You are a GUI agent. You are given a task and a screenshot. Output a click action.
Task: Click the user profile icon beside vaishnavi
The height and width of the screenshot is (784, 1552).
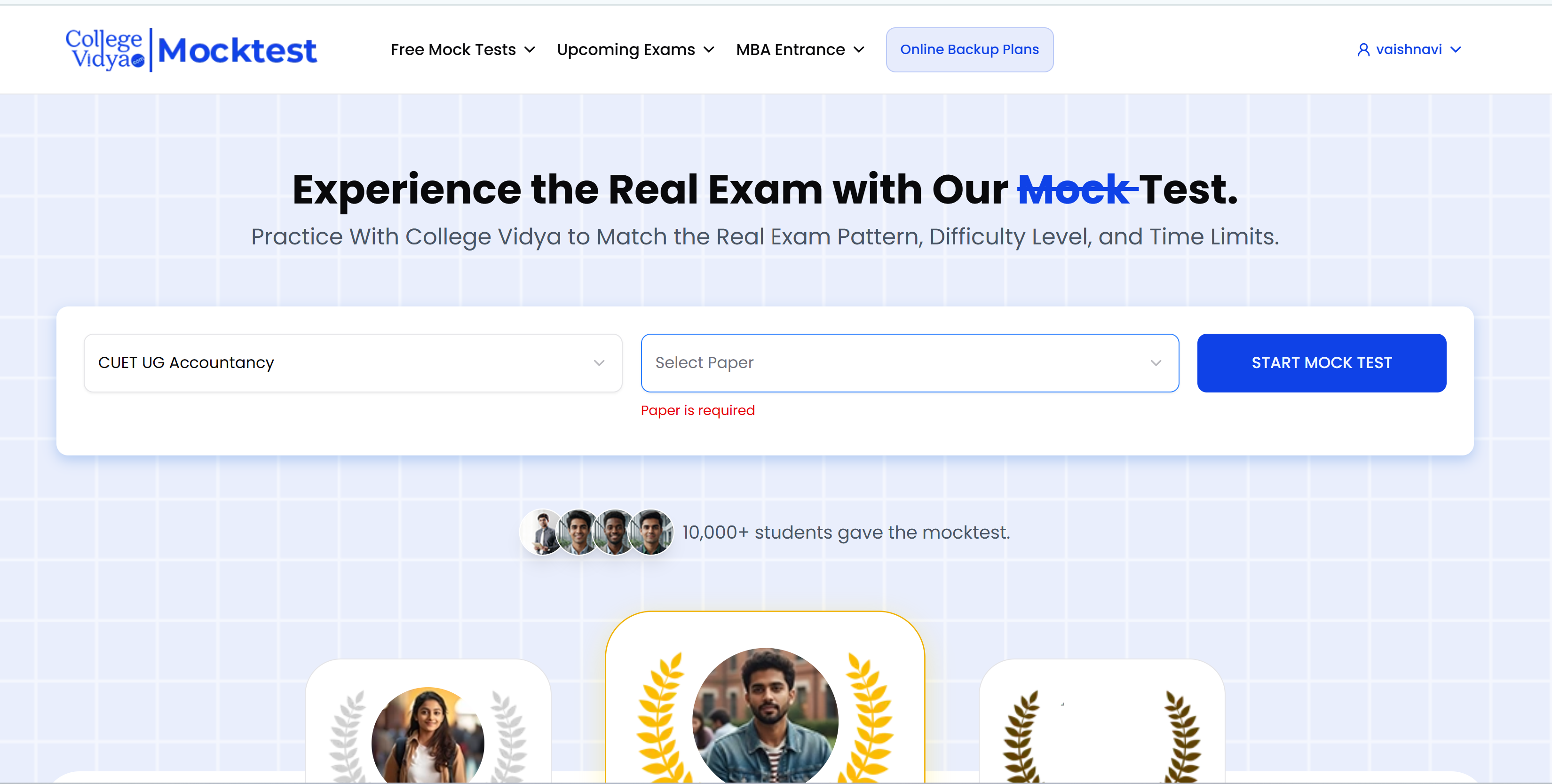point(1363,49)
